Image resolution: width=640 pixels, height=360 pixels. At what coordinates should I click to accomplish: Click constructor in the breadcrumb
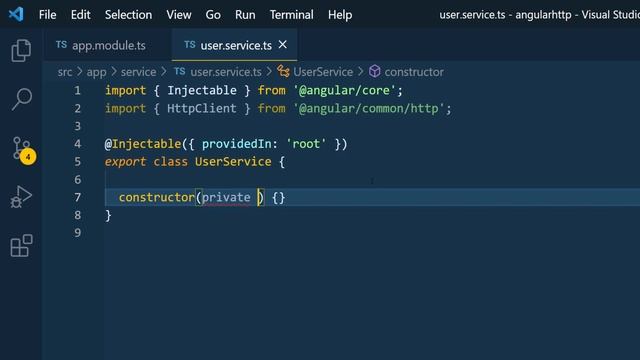(x=414, y=72)
